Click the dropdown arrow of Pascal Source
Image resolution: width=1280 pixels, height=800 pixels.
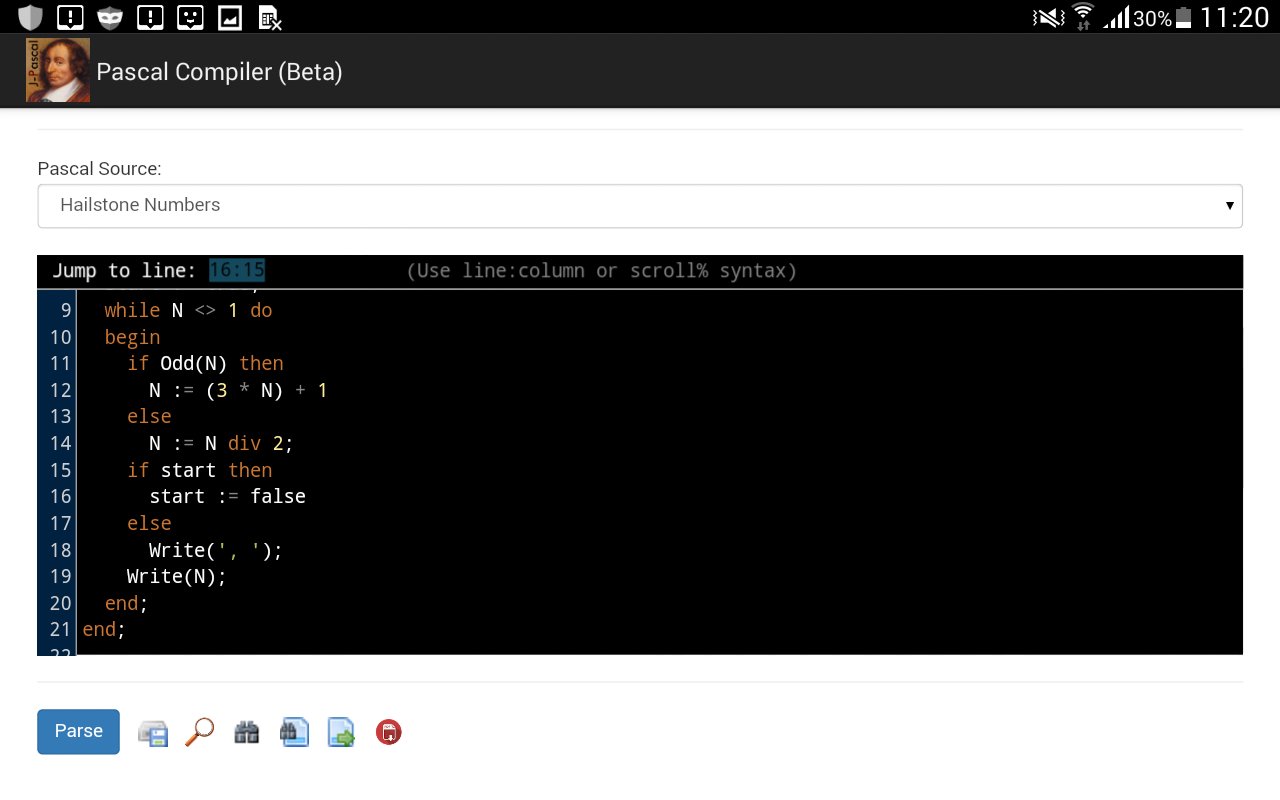point(1230,206)
